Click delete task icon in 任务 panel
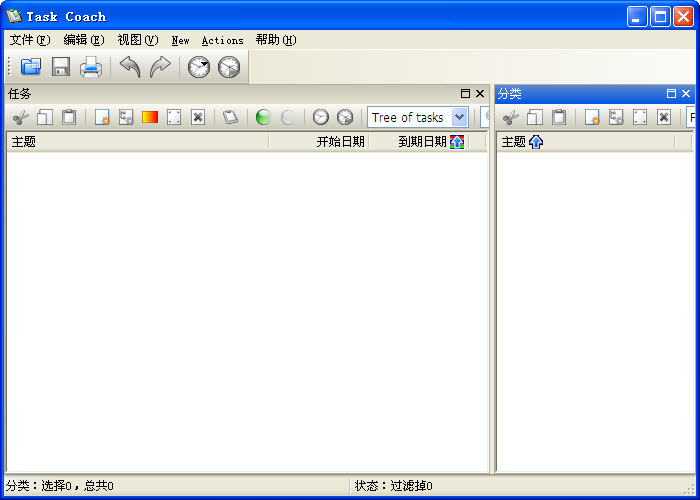700x500 pixels. [x=198, y=117]
